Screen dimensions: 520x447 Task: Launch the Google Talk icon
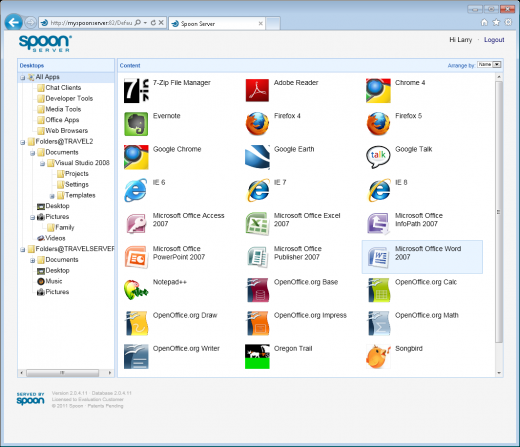coord(378,157)
